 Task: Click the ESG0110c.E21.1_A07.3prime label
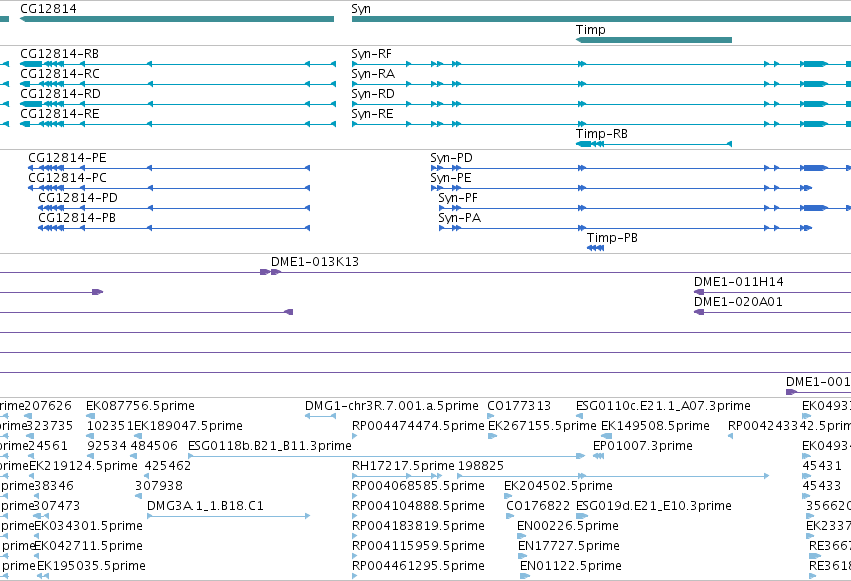click(663, 406)
